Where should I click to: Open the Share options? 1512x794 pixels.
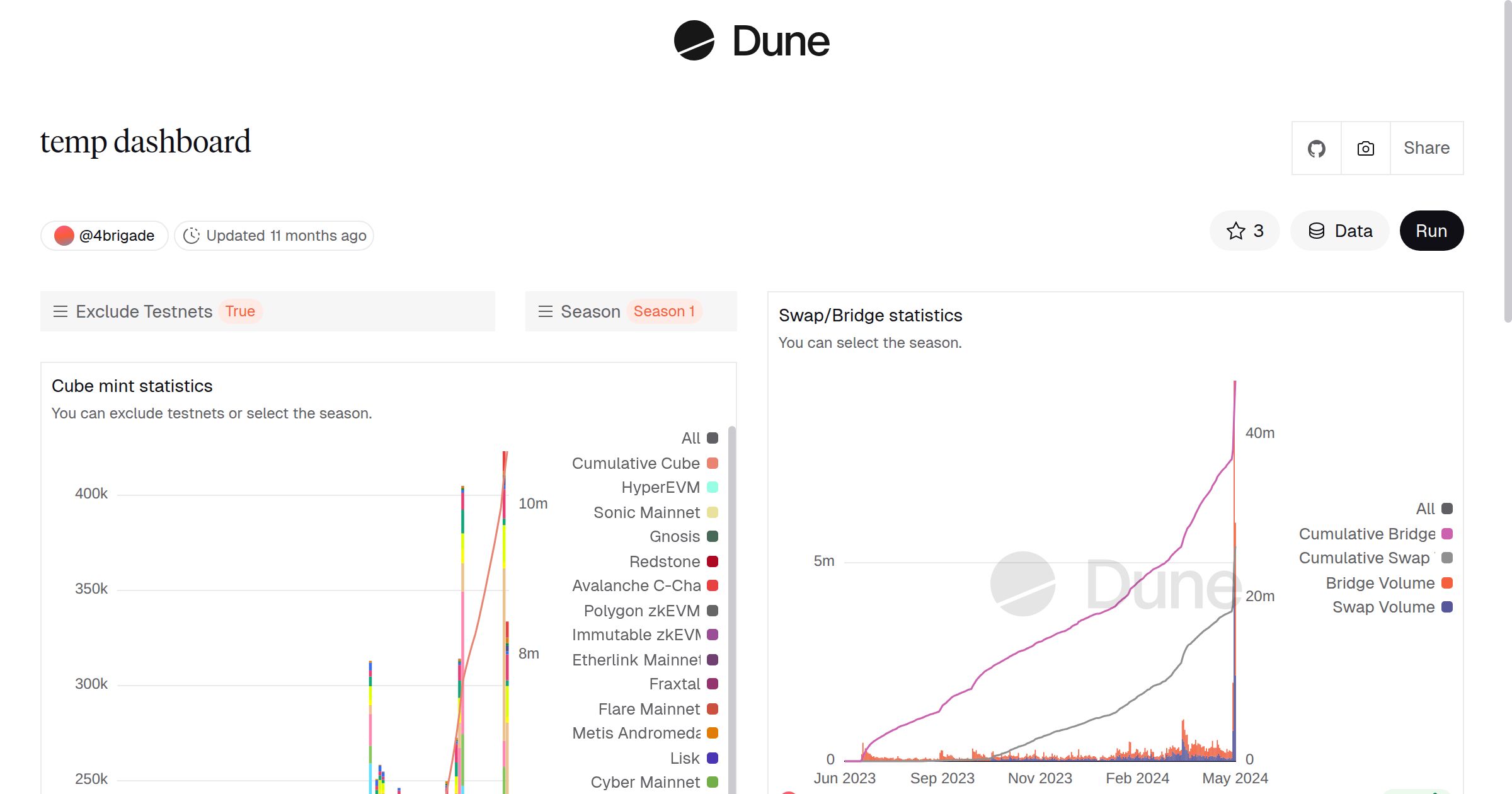coord(1426,148)
